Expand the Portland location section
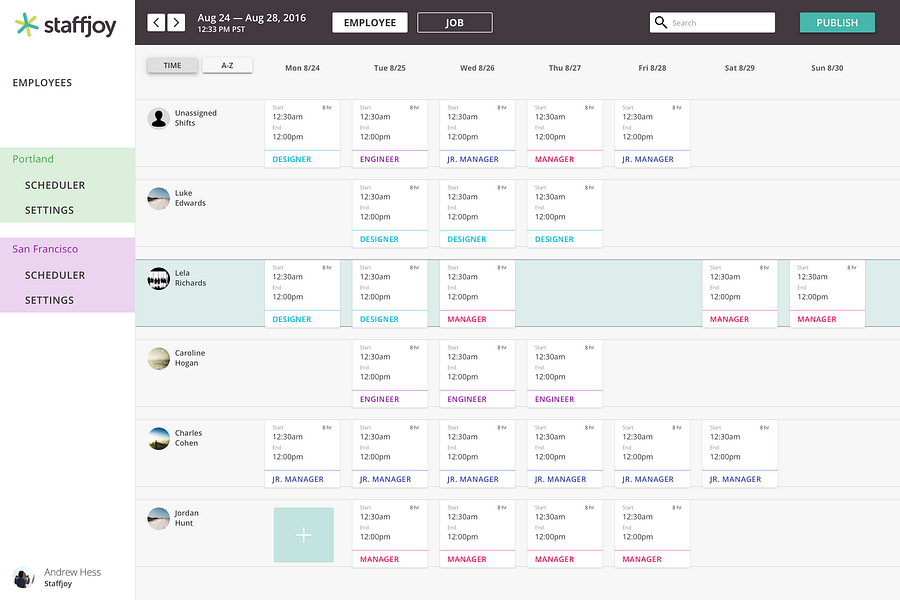The image size is (900, 600). pyautogui.click(x=33, y=159)
